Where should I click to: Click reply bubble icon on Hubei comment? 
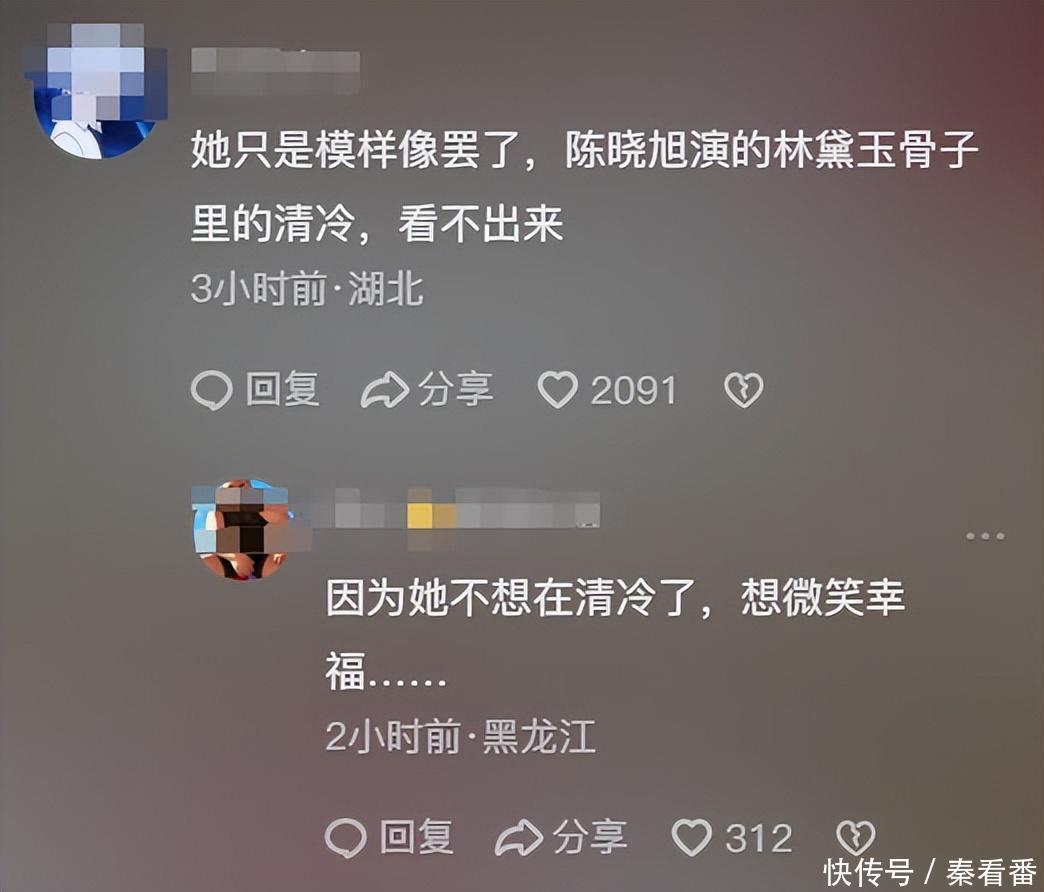(x=212, y=390)
